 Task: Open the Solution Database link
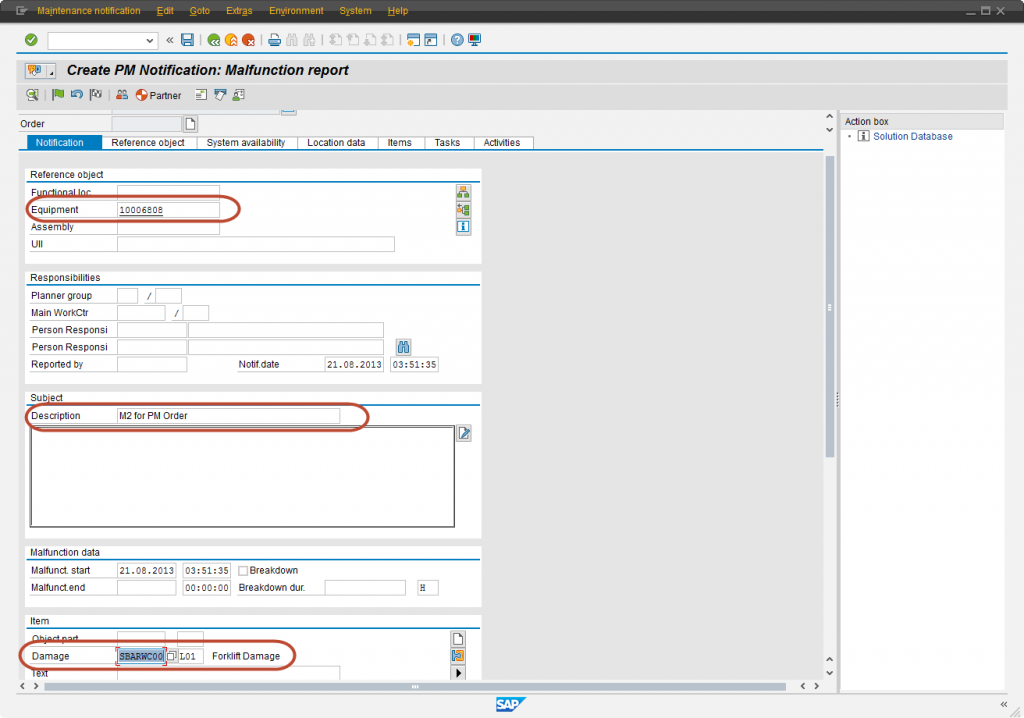pos(912,137)
